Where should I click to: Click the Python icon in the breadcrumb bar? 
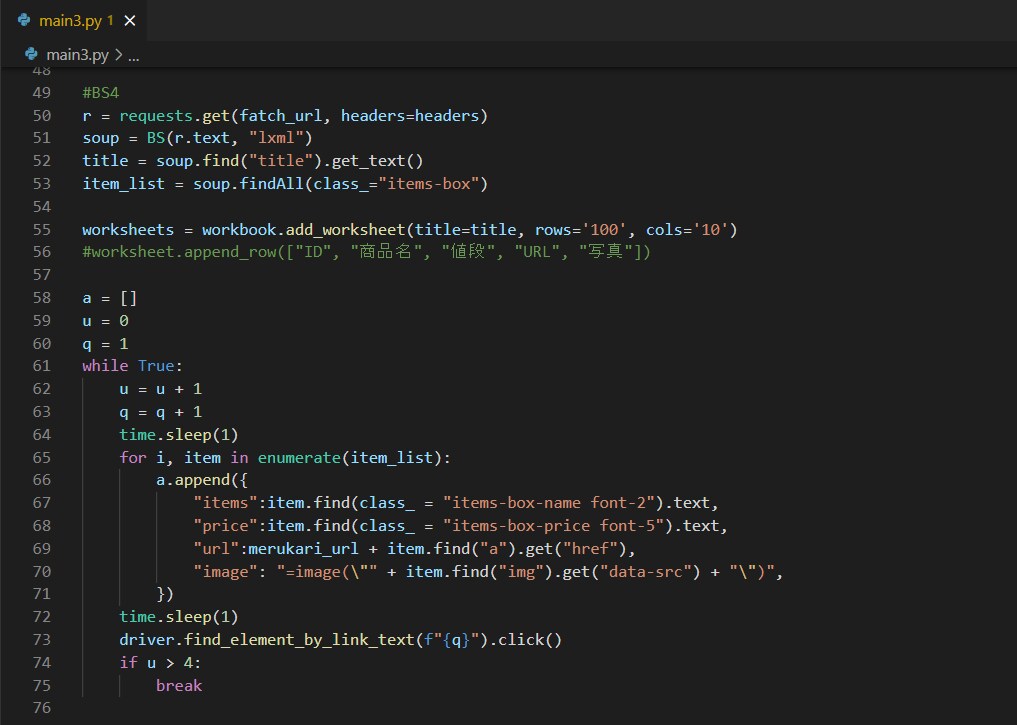[31, 54]
